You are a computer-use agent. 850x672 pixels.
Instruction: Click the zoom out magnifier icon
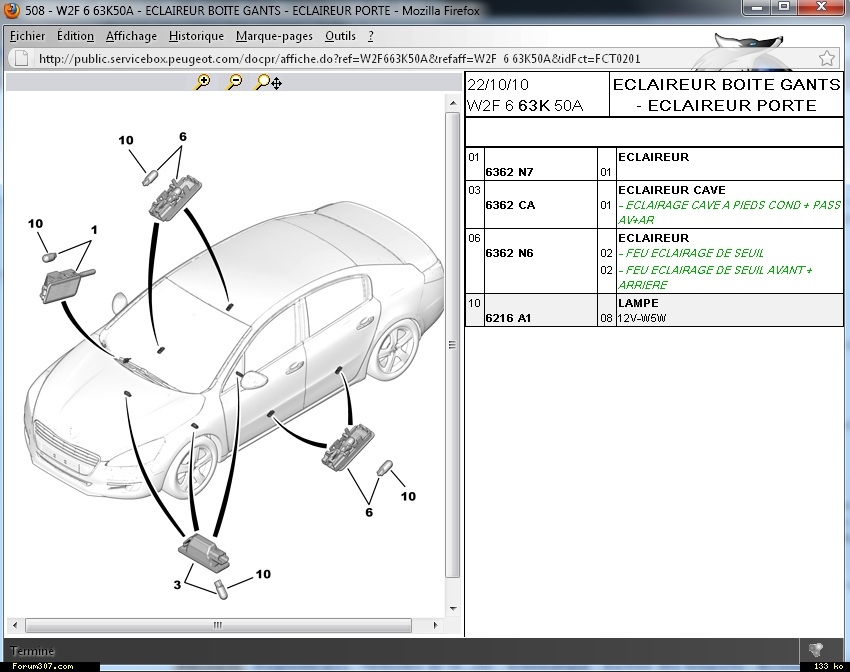click(234, 82)
